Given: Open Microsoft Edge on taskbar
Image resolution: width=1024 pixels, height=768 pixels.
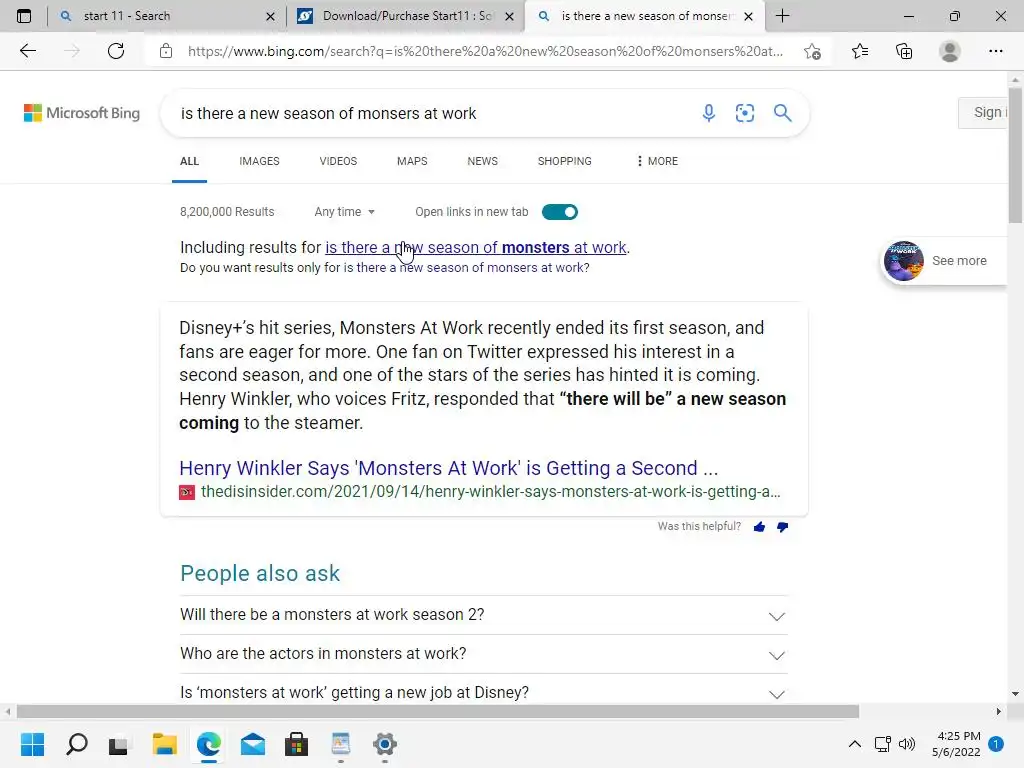Looking at the screenshot, I should tap(208, 744).
